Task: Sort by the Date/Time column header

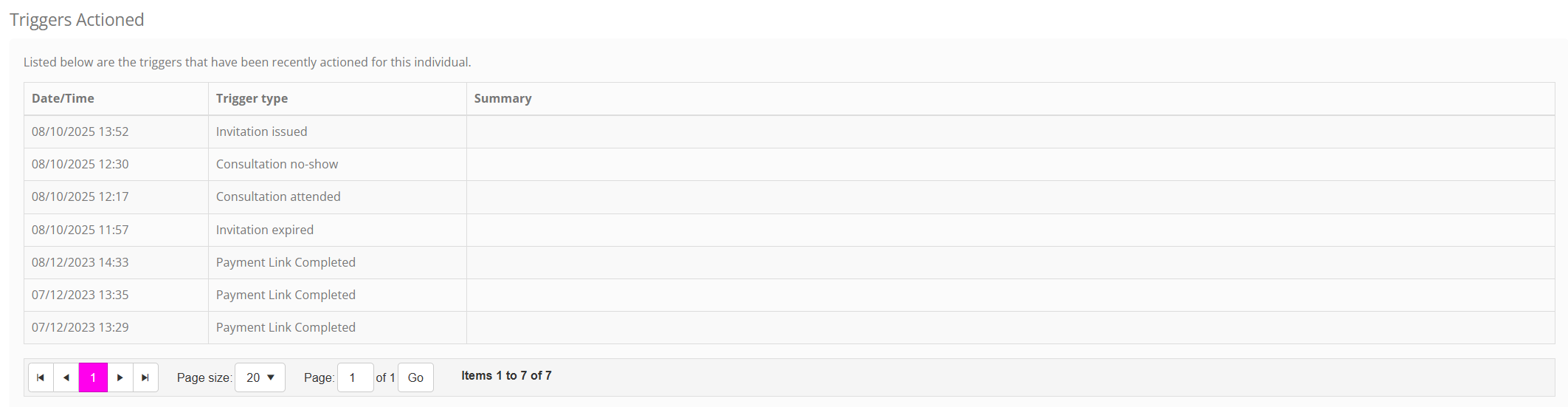Action: pos(63,98)
